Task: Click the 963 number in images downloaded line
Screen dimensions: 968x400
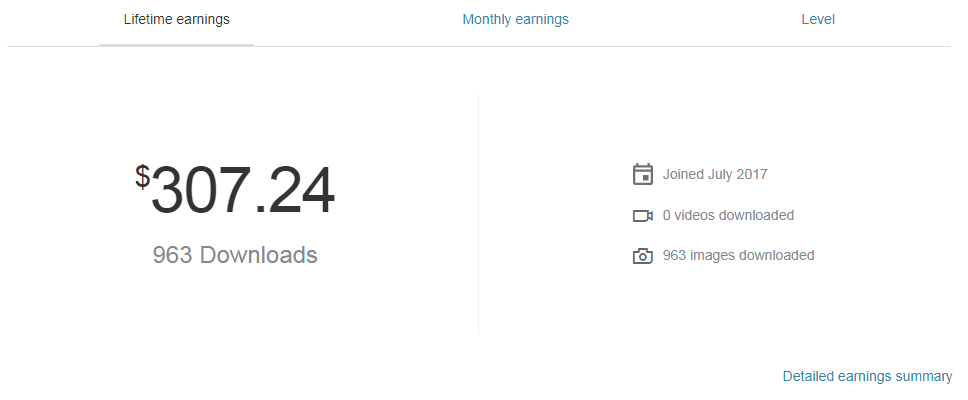Action: pyautogui.click(x=674, y=255)
